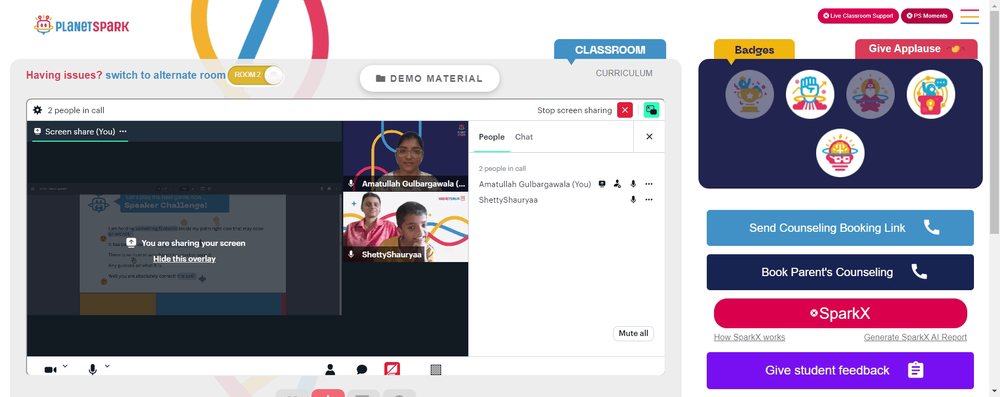Launch SparkX
The image size is (1000, 397).
click(x=840, y=313)
